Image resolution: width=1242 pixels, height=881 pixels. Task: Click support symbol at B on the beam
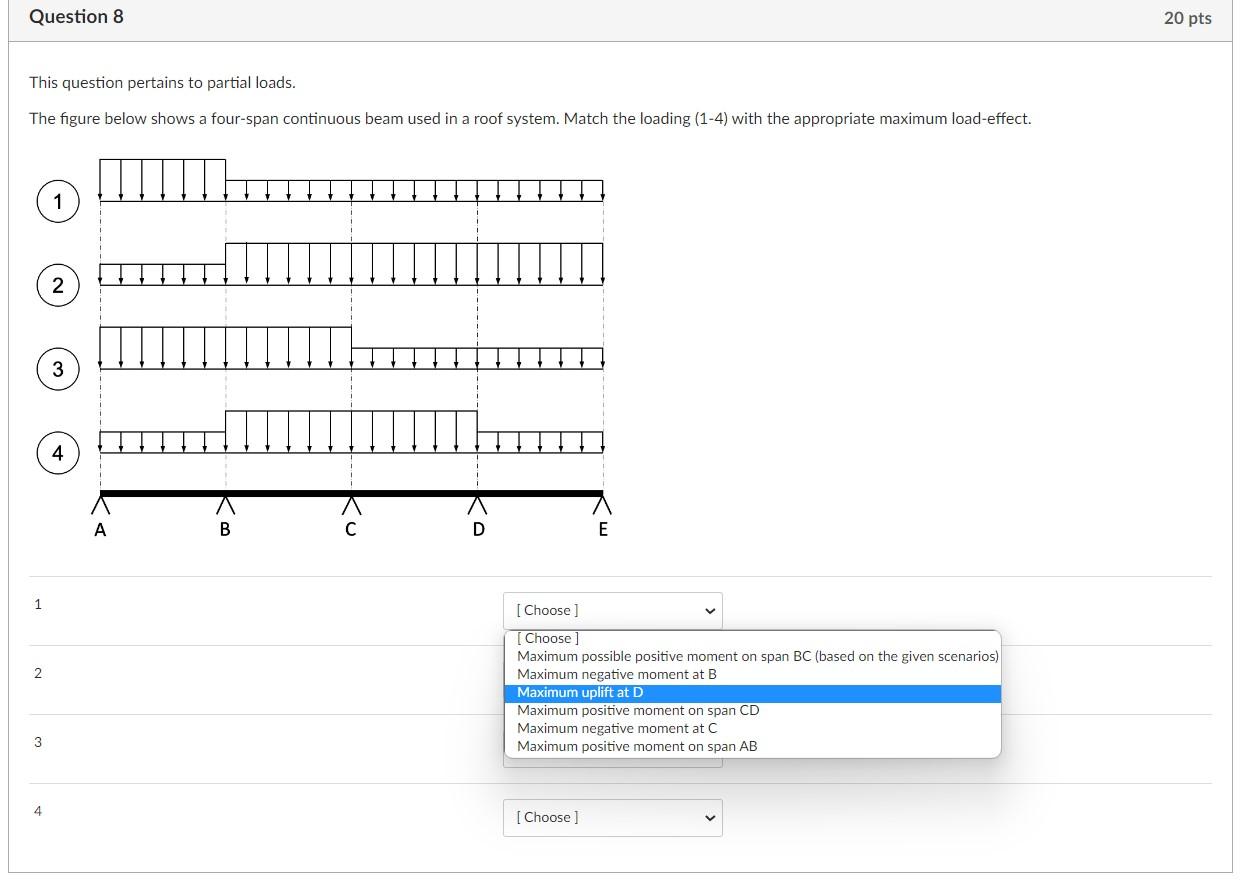point(225,505)
